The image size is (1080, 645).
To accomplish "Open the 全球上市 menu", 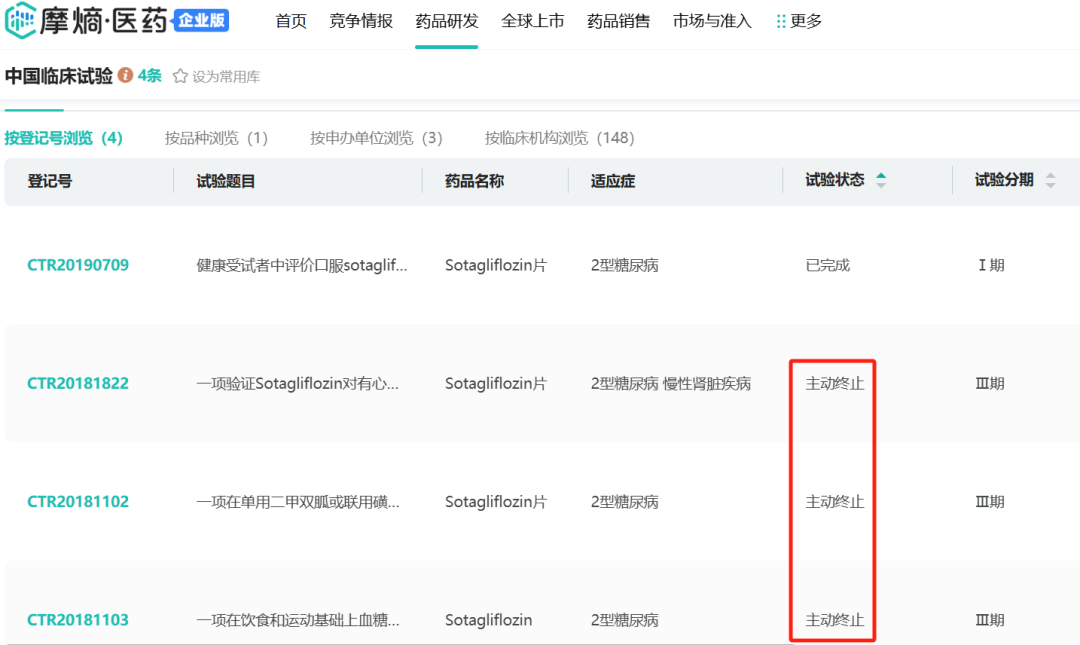I will pyautogui.click(x=533, y=21).
